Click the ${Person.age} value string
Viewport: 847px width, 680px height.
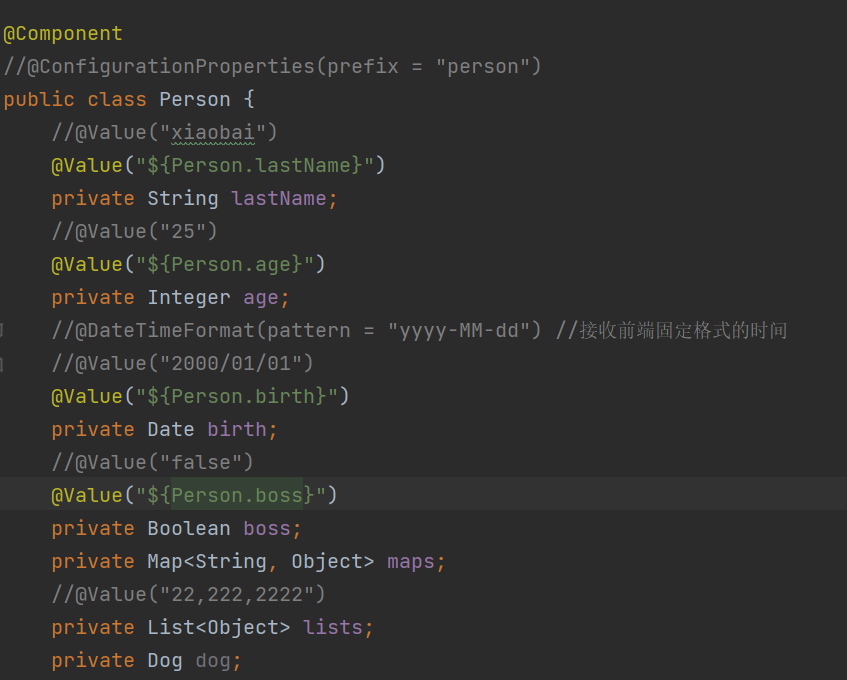pos(224,265)
